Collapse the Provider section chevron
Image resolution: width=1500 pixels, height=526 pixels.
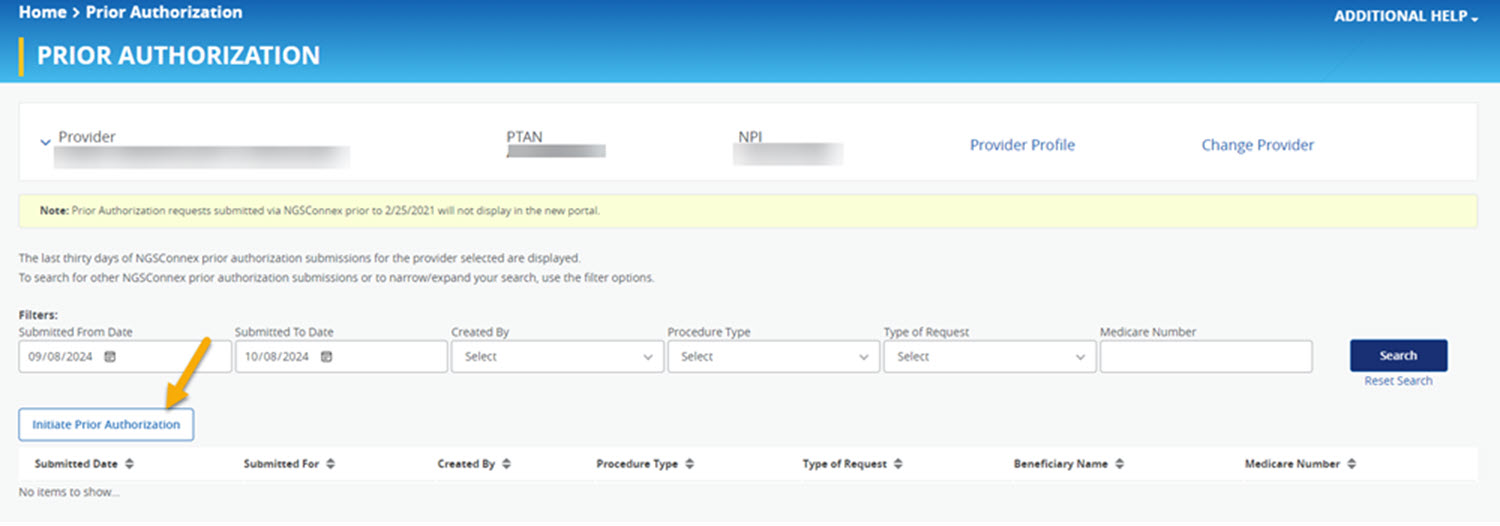(x=45, y=143)
